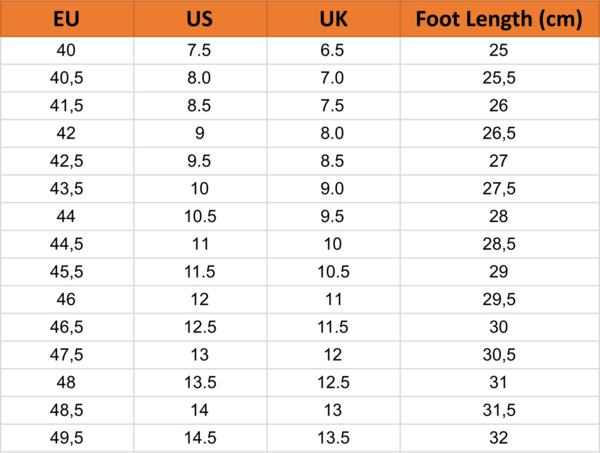
Task: Click the US size 14.5 cell
Action: coord(199,438)
